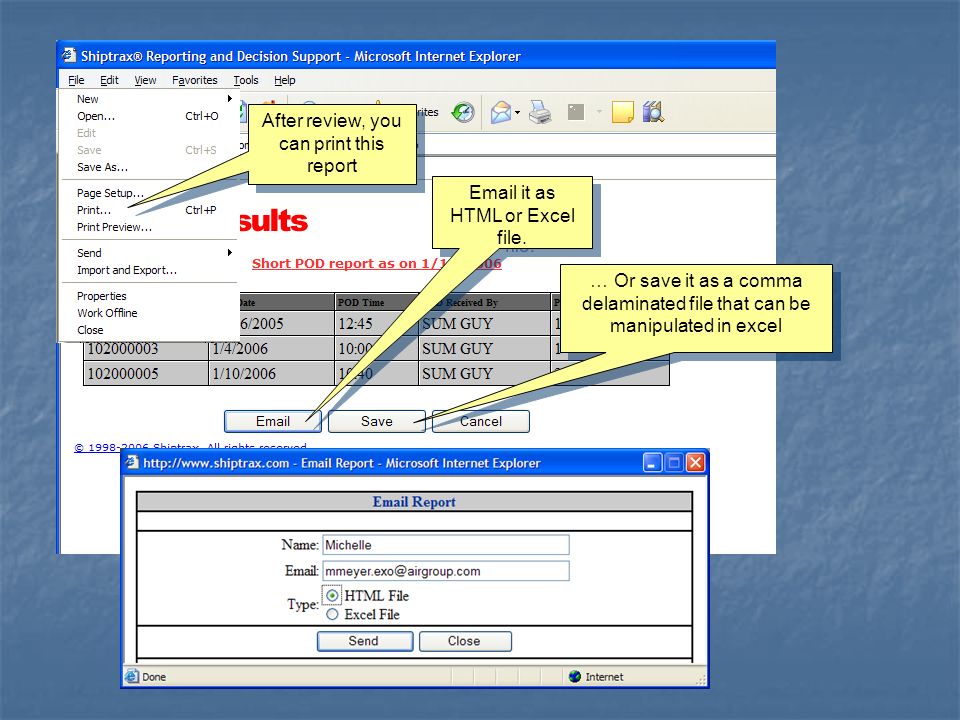Choose Close at bottom of File menu
Image resolution: width=960 pixels, height=720 pixels.
click(x=149, y=330)
